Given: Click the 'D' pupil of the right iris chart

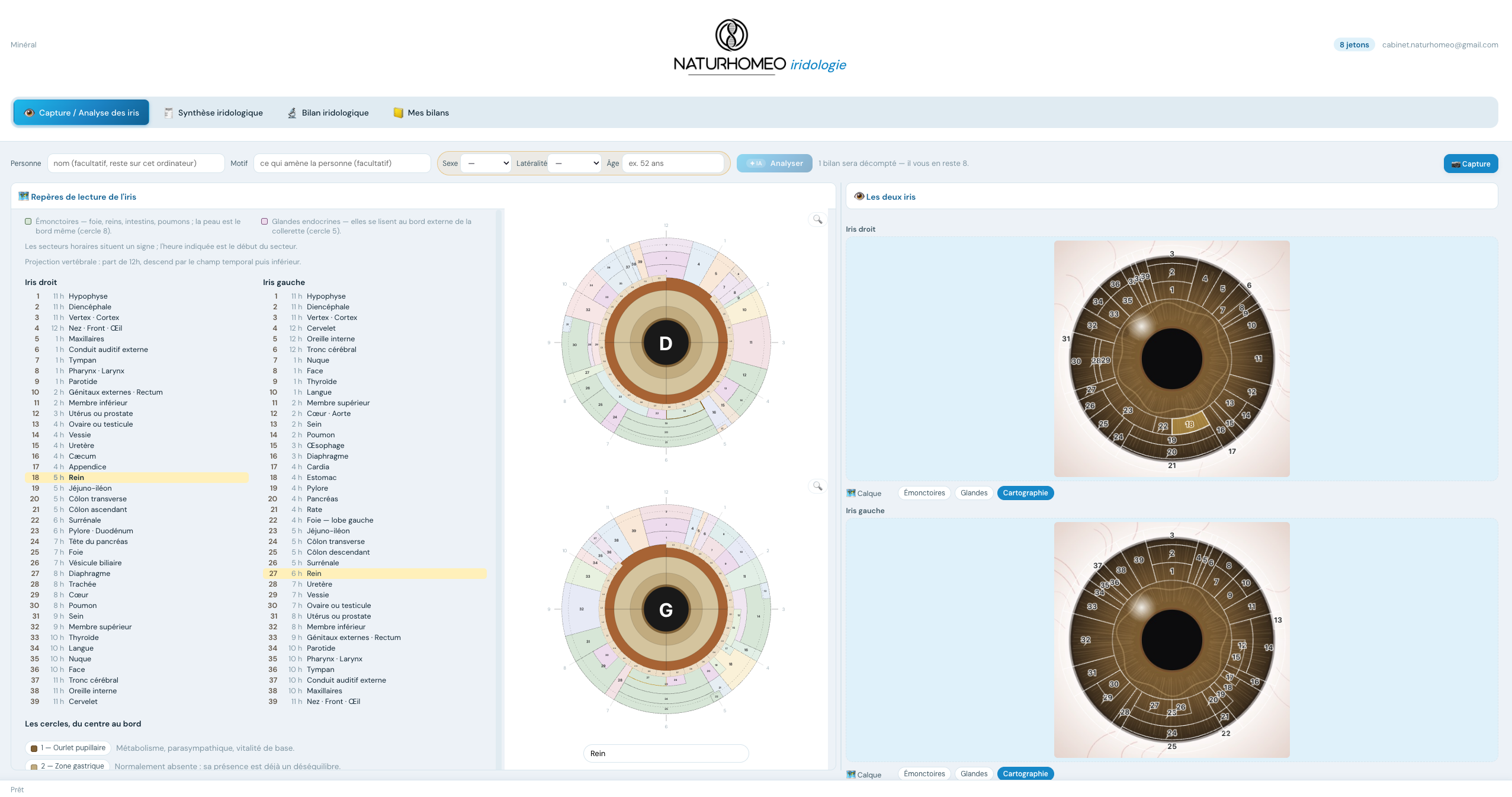Looking at the screenshot, I should coord(666,343).
